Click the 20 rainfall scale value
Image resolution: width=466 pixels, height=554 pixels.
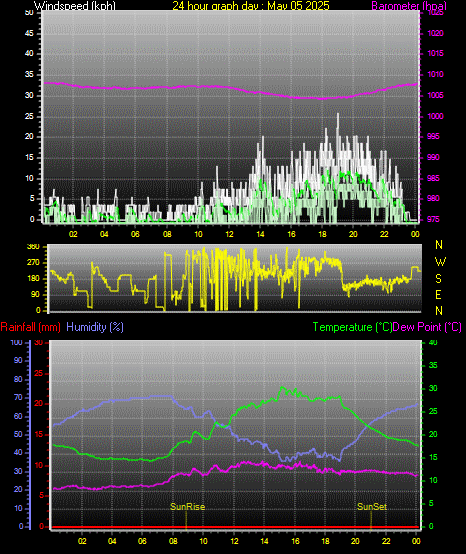click(39, 403)
